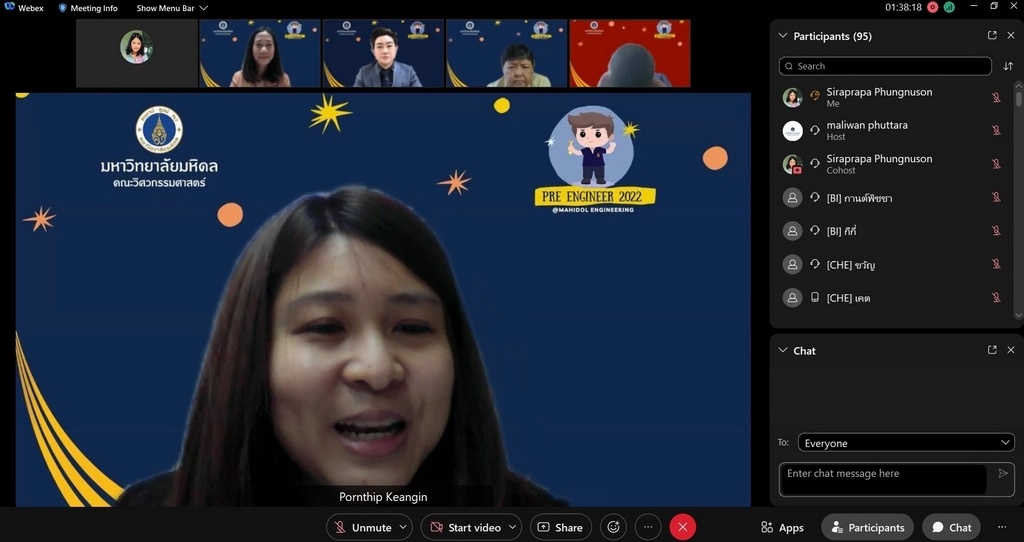Toggle the Participants panel button
The height and width of the screenshot is (542, 1024).
pyautogui.click(x=866, y=527)
